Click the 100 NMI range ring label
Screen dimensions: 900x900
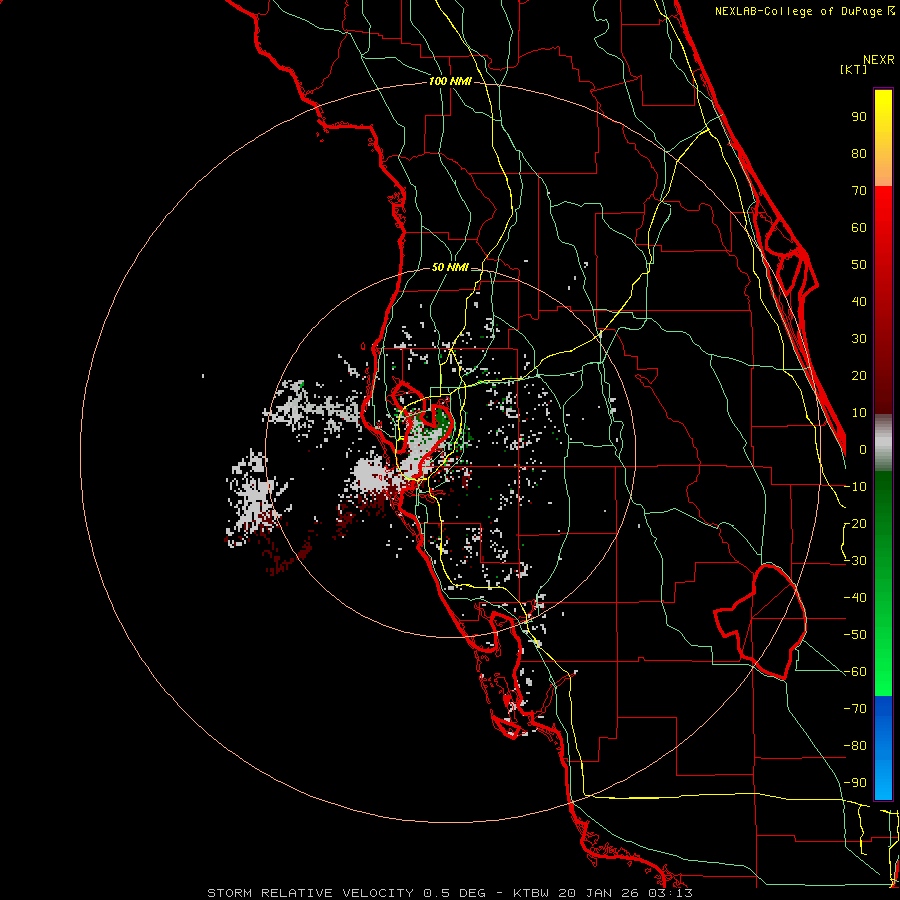point(450,82)
